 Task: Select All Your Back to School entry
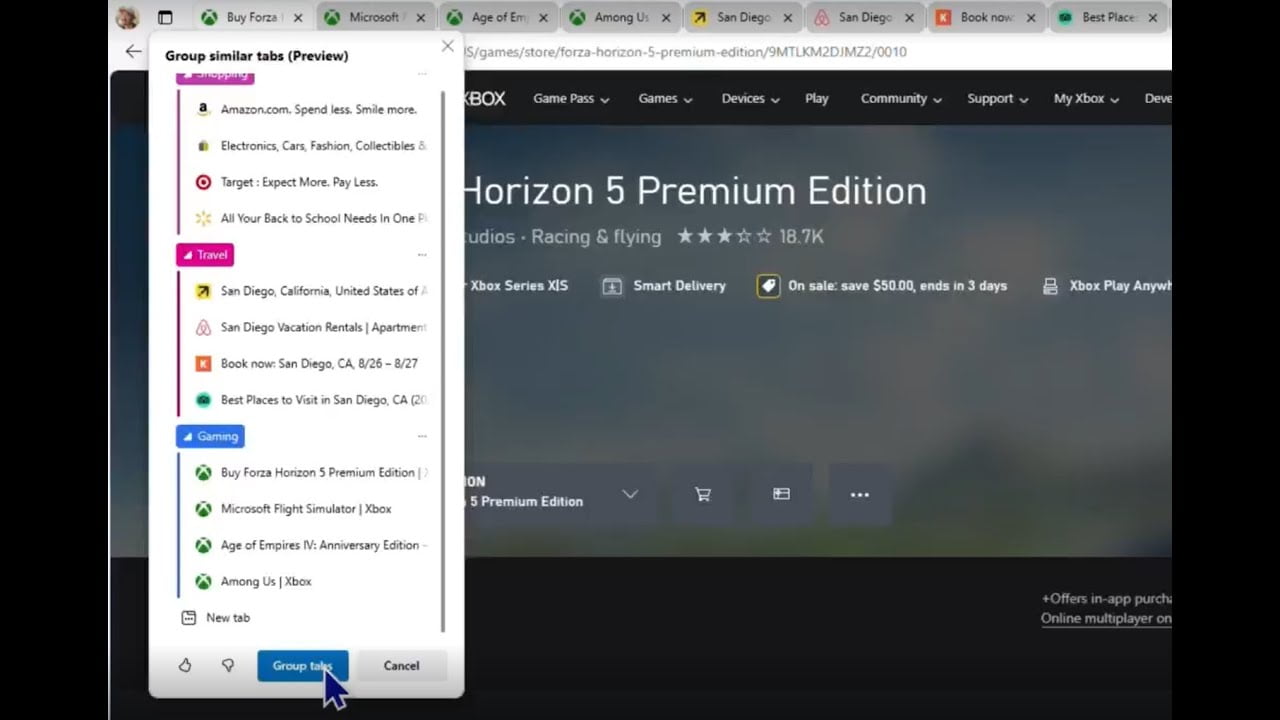[310, 218]
